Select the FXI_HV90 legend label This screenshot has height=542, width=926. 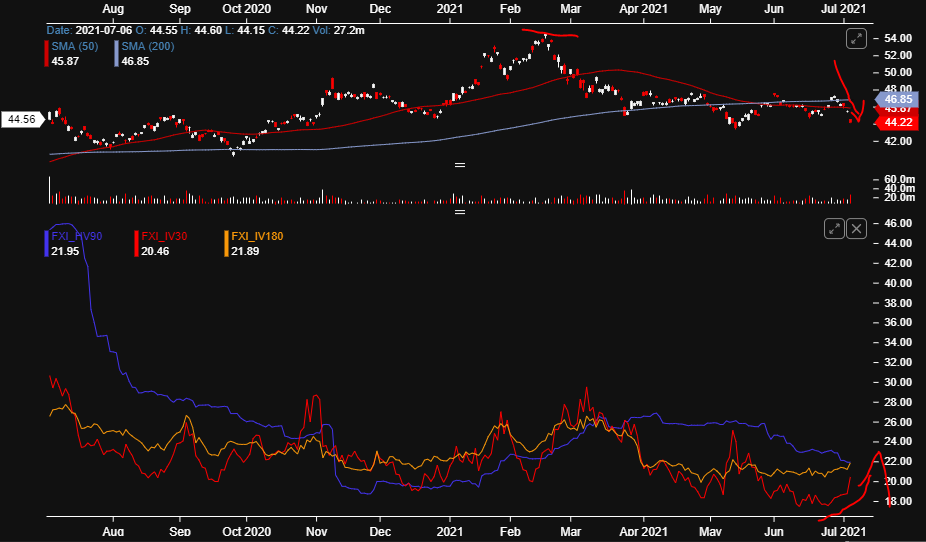pyautogui.click(x=77, y=236)
